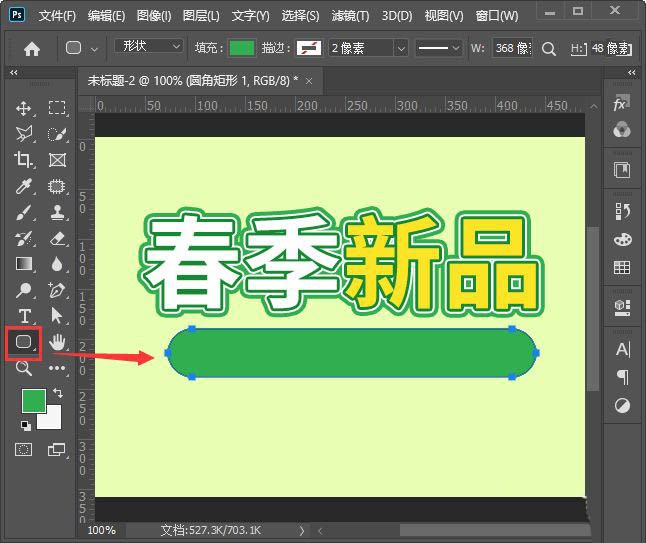Screen dimensions: 646x543
Task: Open the stroke line style dropdown
Action: tap(438, 48)
